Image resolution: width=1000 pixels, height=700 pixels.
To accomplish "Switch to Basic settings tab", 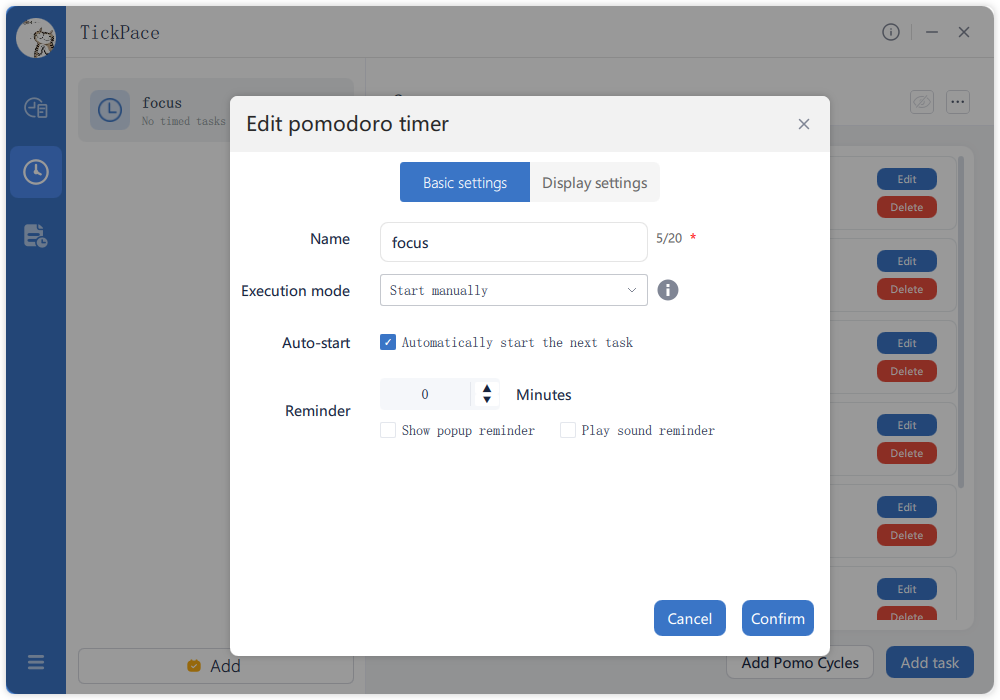I will pyautogui.click(x=465, y=182).
